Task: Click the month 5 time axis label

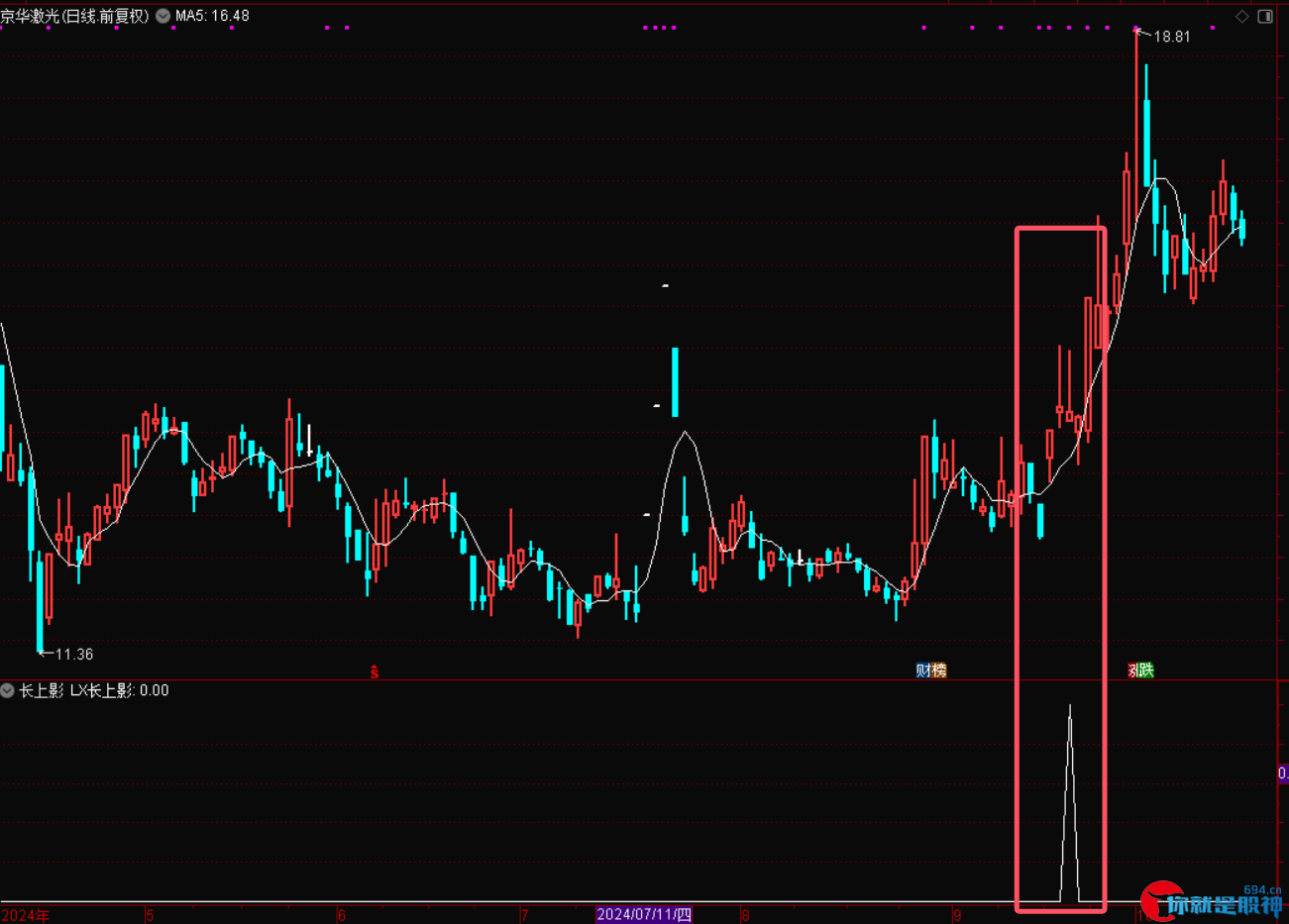Action: 151,915
